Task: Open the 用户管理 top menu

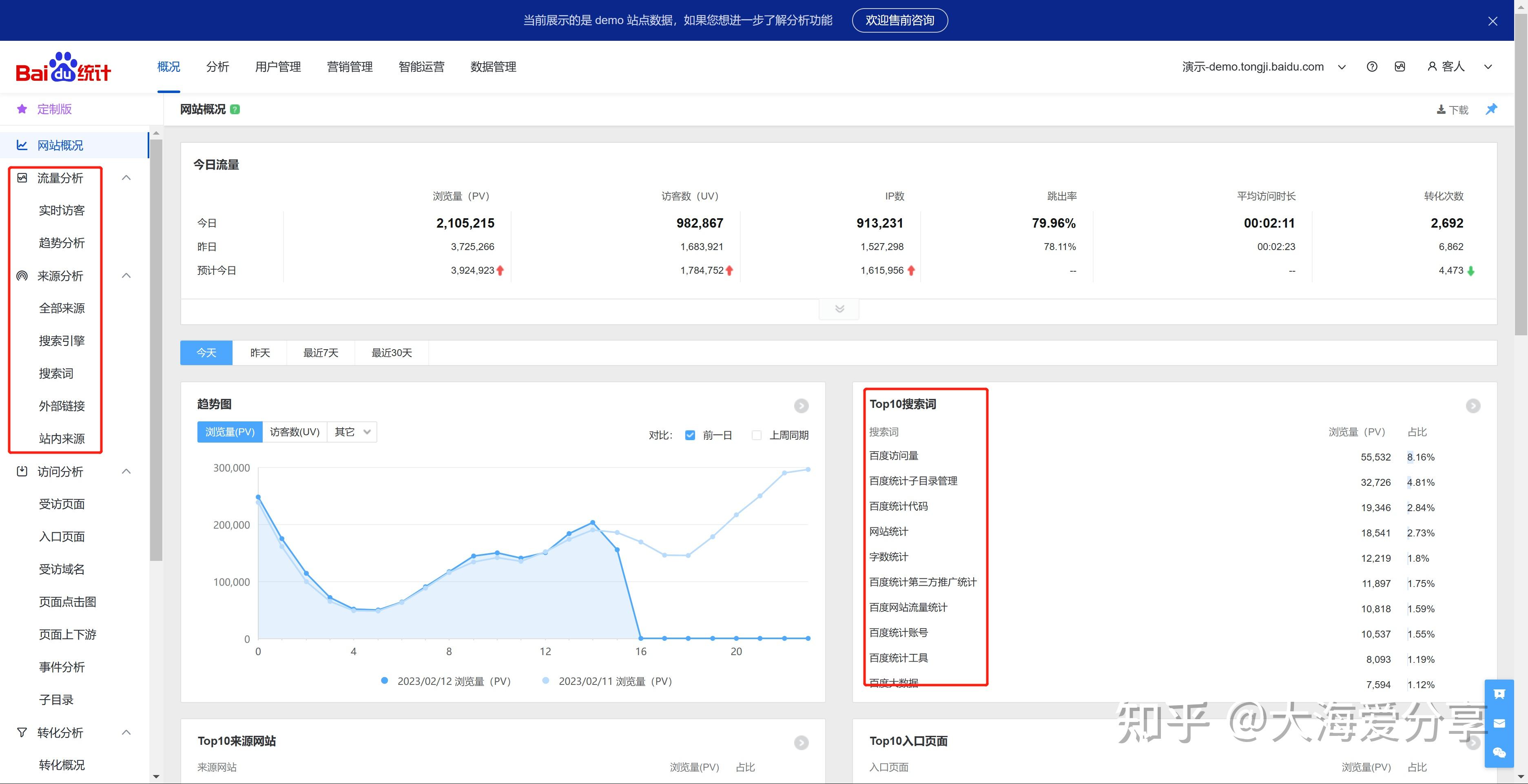Action: coord(278,67)
